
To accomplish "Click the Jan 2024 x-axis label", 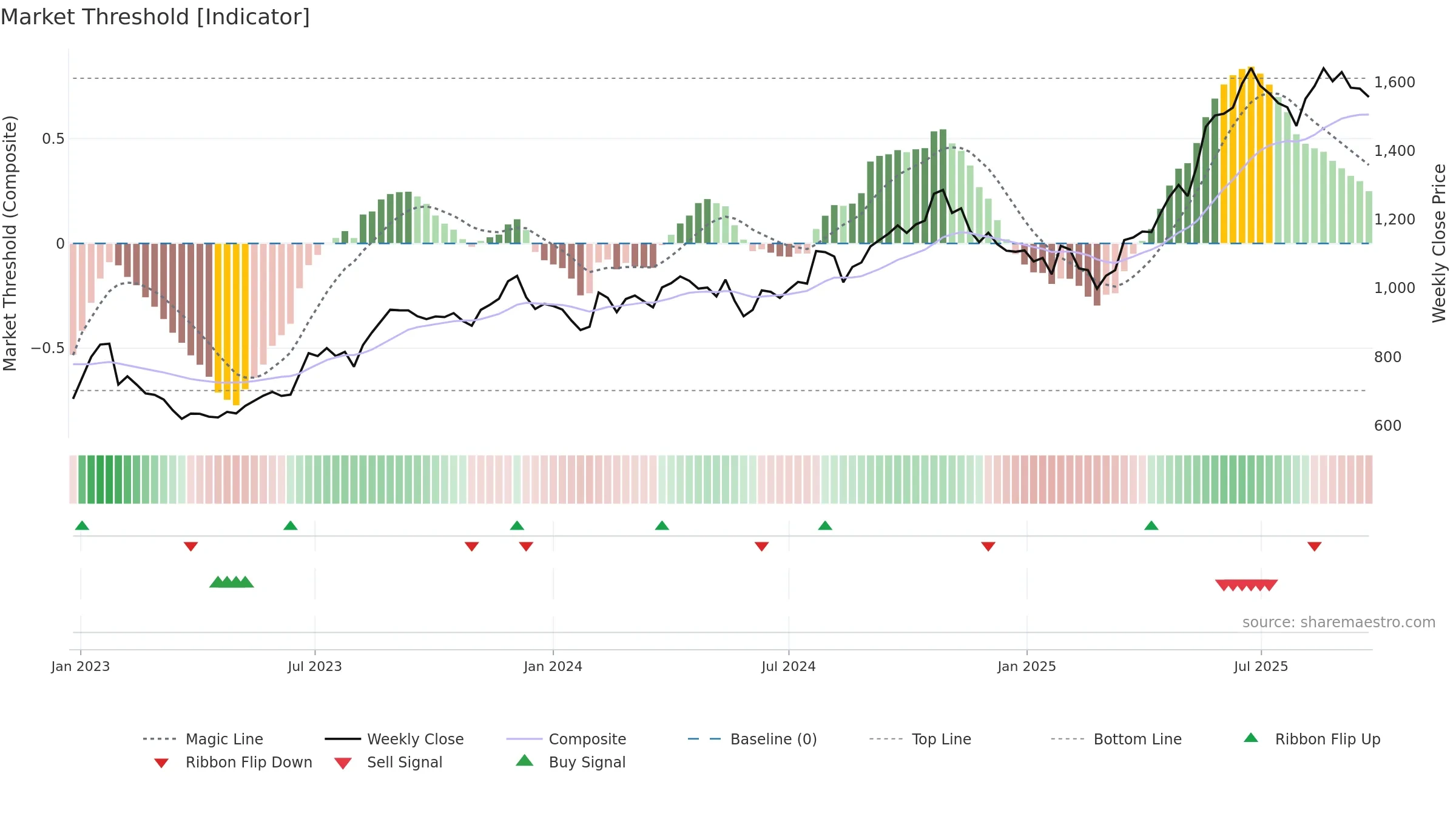I will (x=553, y=667).
